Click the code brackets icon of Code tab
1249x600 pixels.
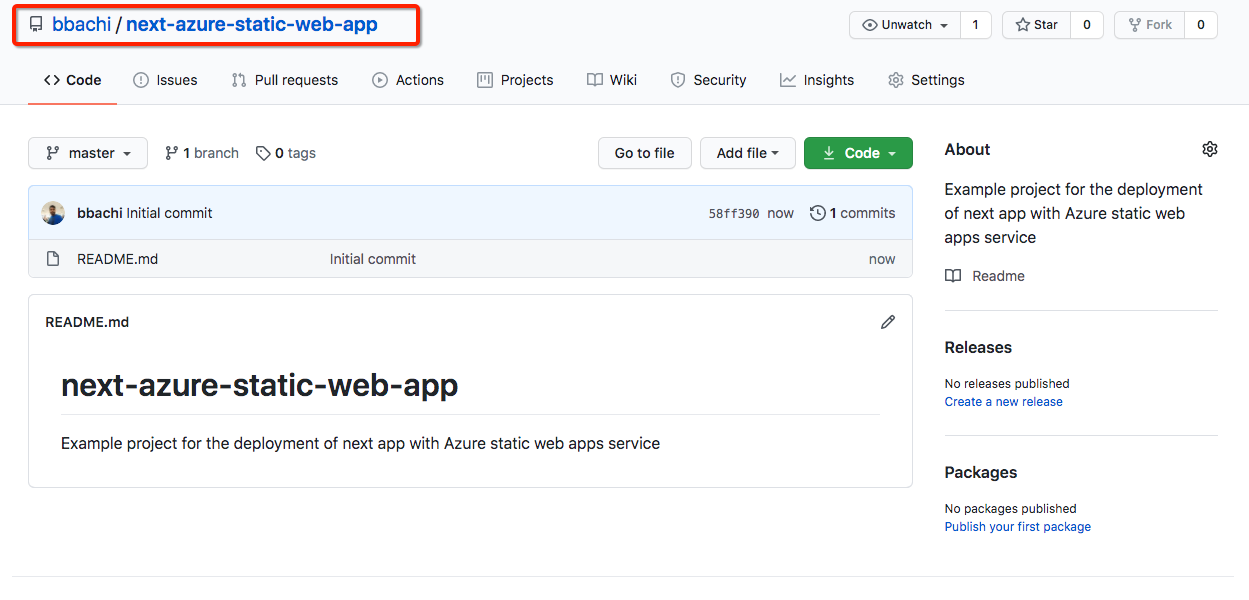click(52, 80)
